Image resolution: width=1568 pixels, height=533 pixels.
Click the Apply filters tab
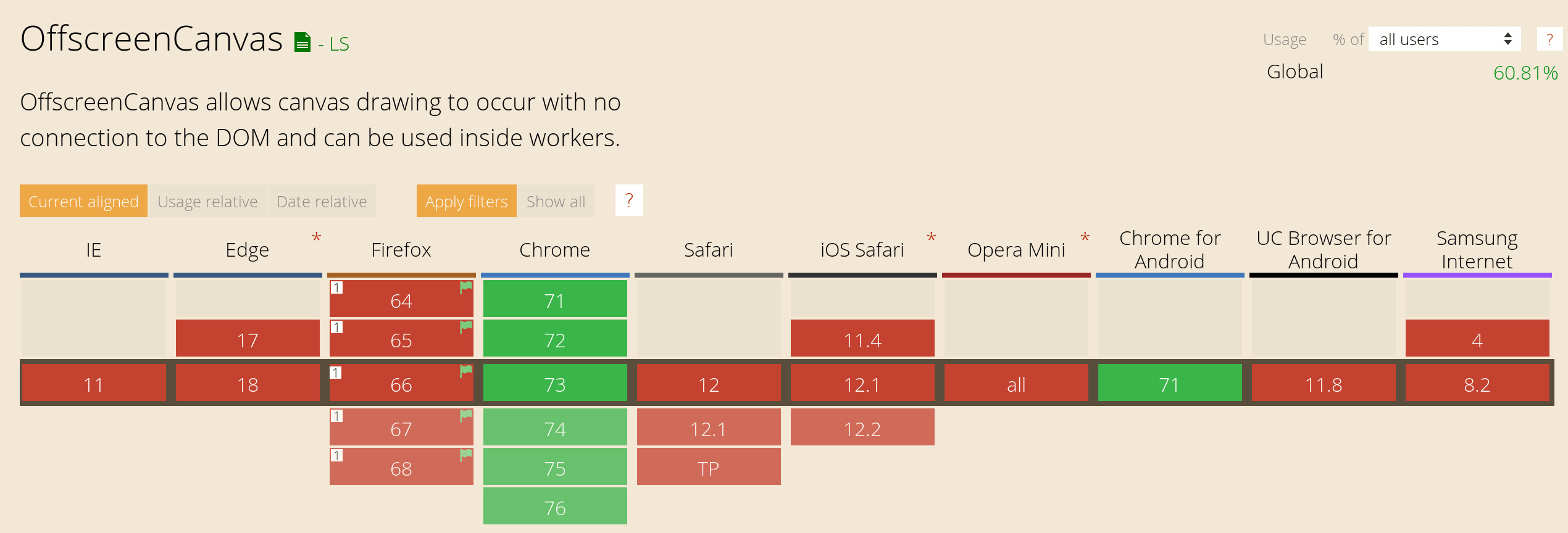(x=466, y=201)
